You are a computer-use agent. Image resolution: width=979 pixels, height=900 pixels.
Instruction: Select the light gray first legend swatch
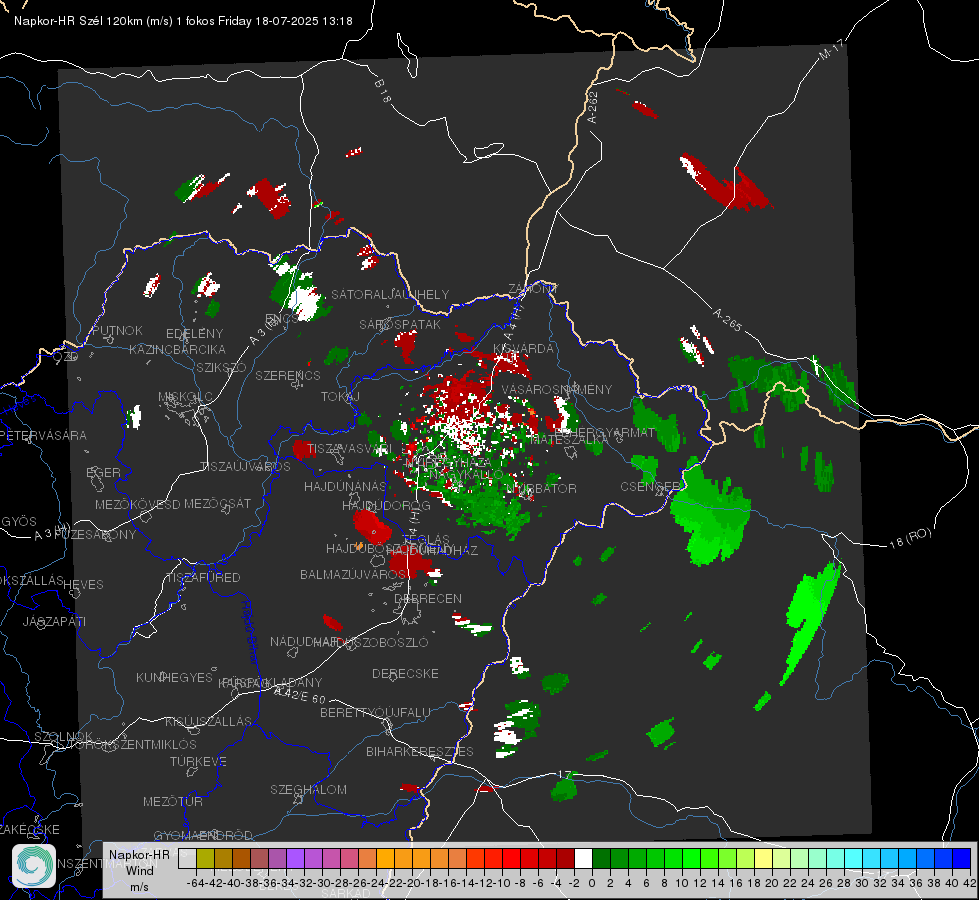(187, 859)
